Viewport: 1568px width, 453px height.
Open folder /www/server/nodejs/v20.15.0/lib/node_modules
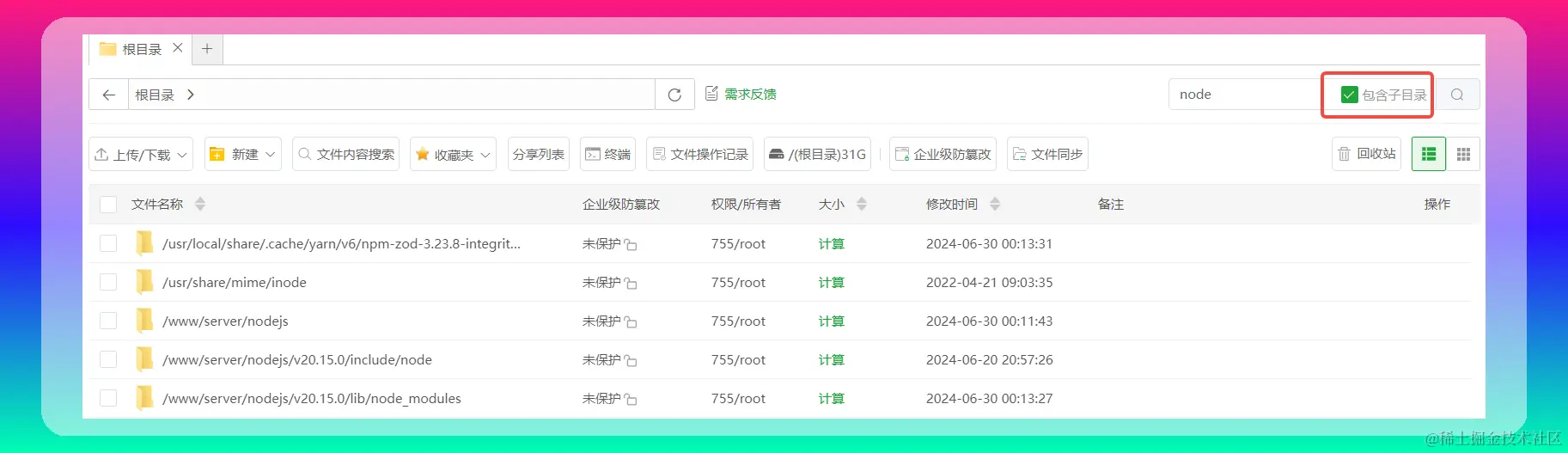tap(312, 398)
